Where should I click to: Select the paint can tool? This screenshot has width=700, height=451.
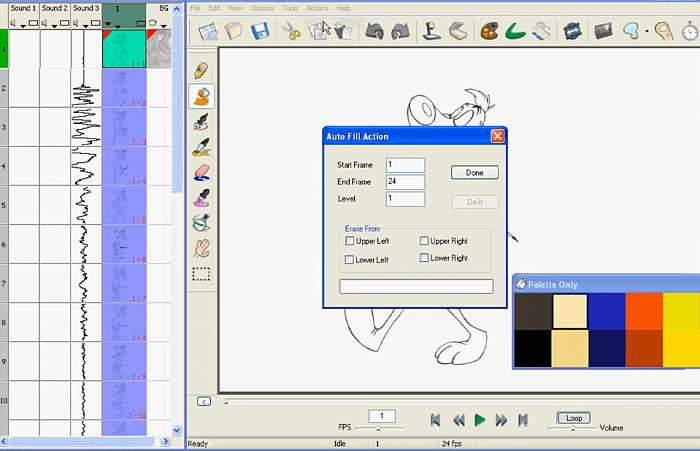point(201,223)
